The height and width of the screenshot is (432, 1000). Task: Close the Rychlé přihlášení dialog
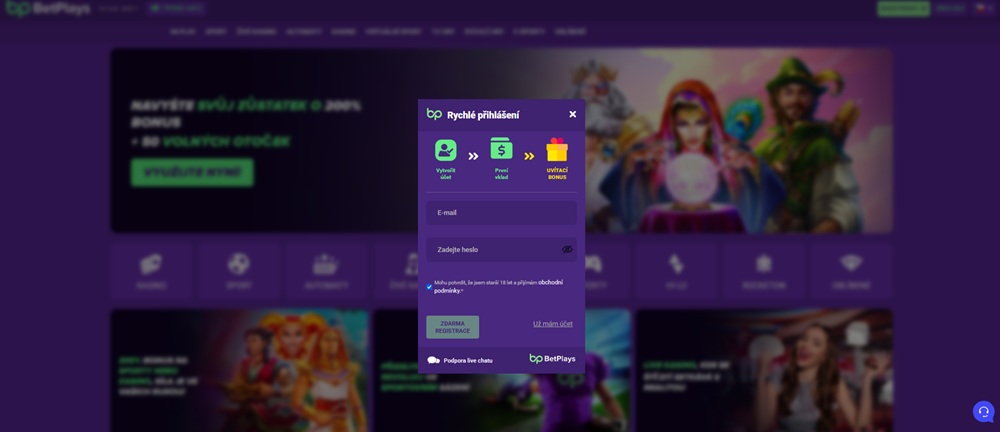coord(572,114)
